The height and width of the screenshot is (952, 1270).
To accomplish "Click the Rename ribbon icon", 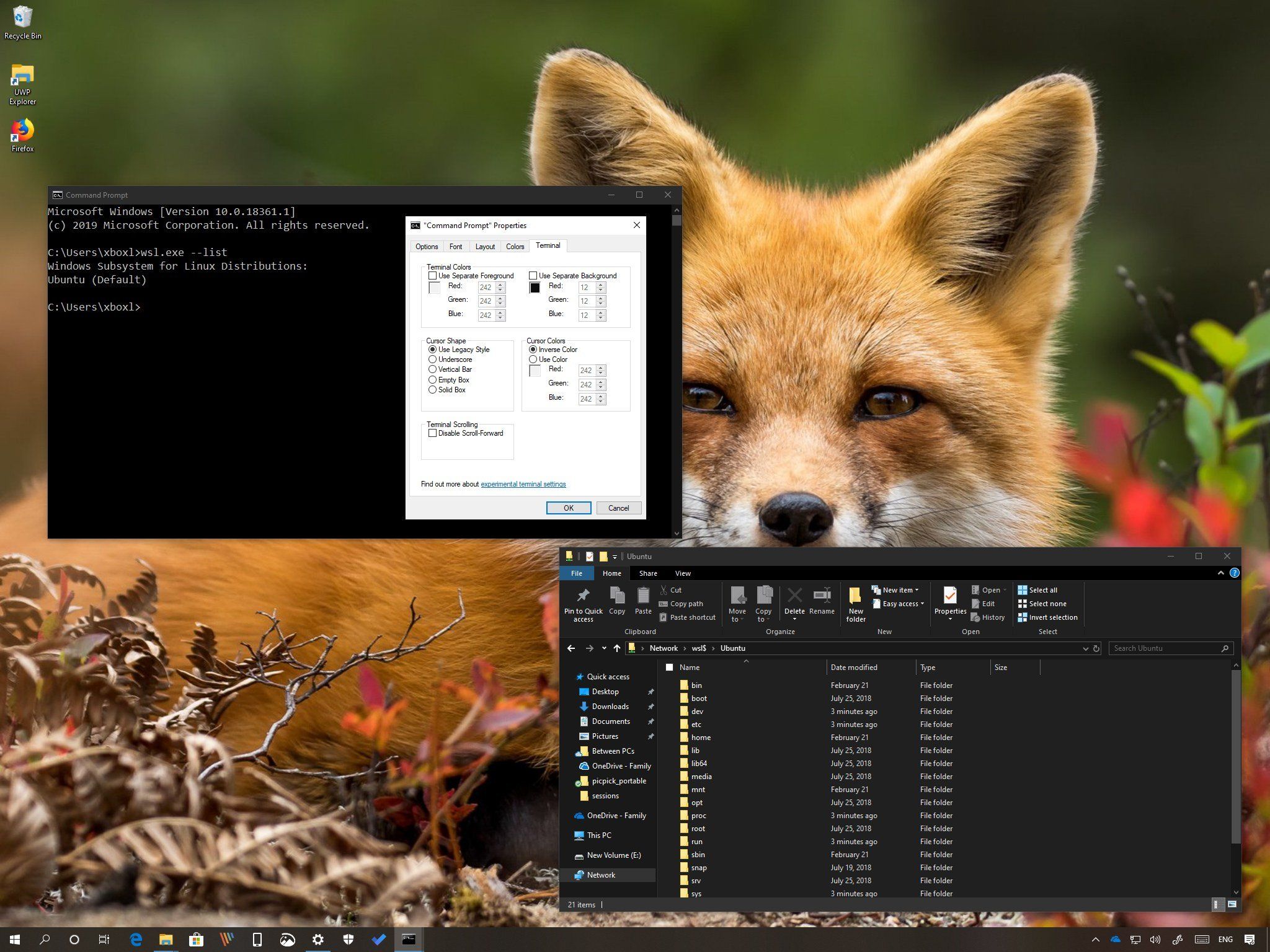I will point(822,596).
